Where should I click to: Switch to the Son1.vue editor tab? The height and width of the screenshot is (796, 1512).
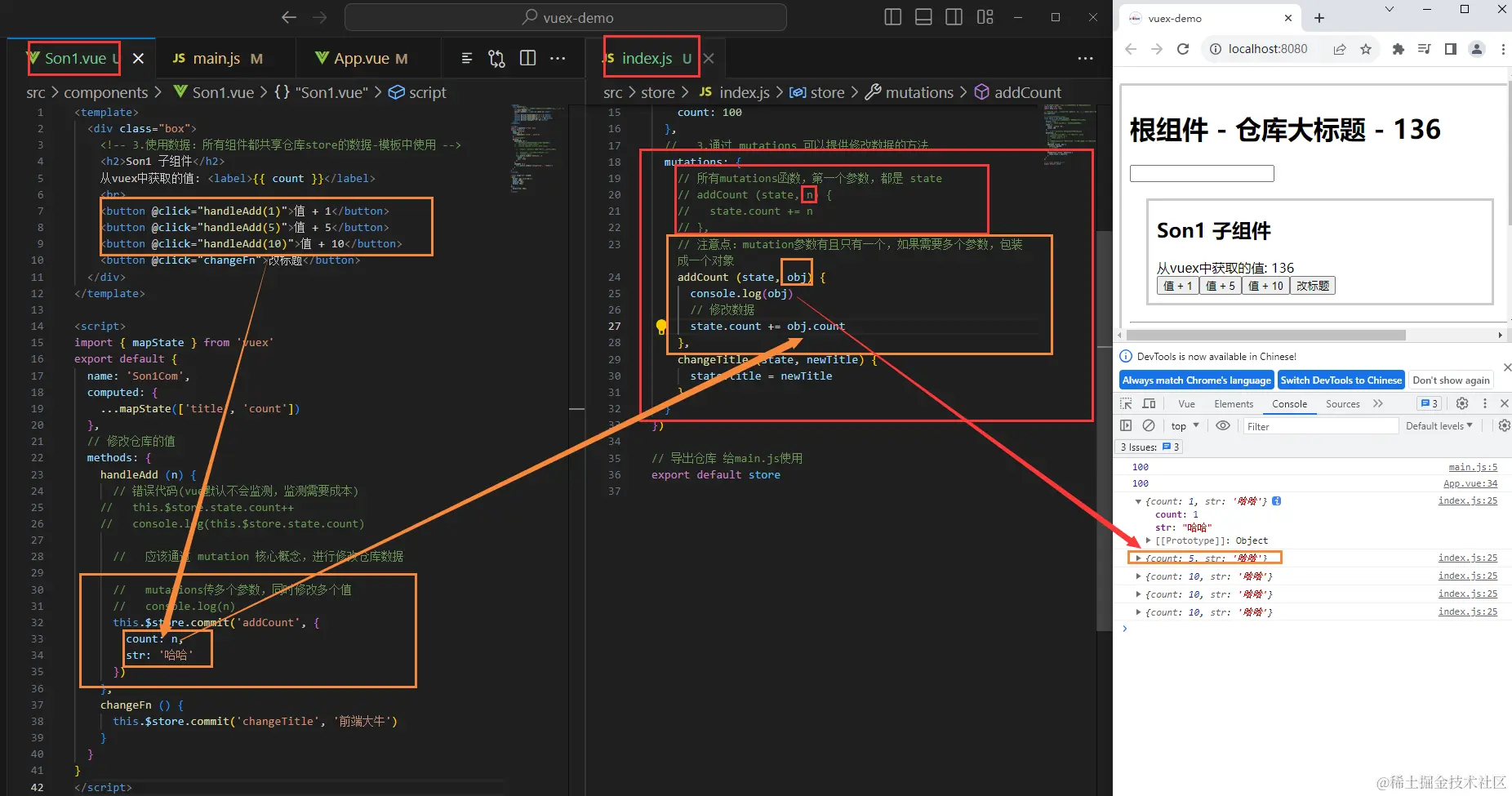click(x=73, y=58)
